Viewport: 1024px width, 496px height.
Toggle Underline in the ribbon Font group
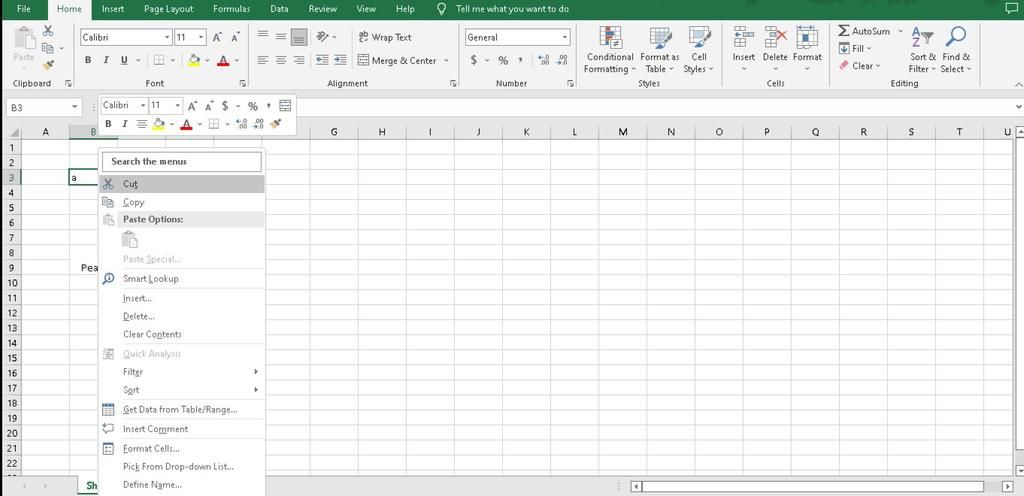[124, 60]
